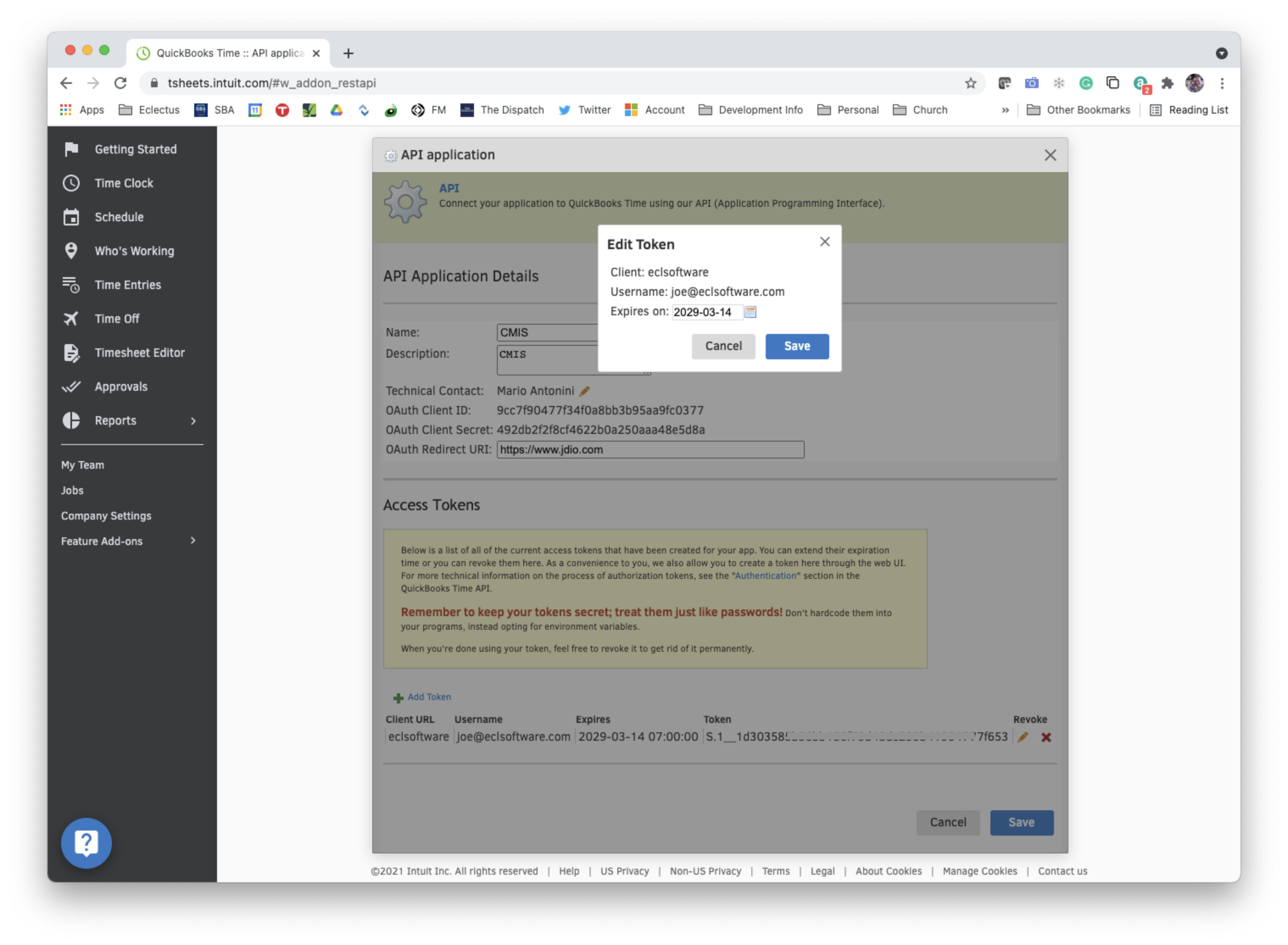Open the Eclectus bookmarks folder

click(x=149, y=110)
